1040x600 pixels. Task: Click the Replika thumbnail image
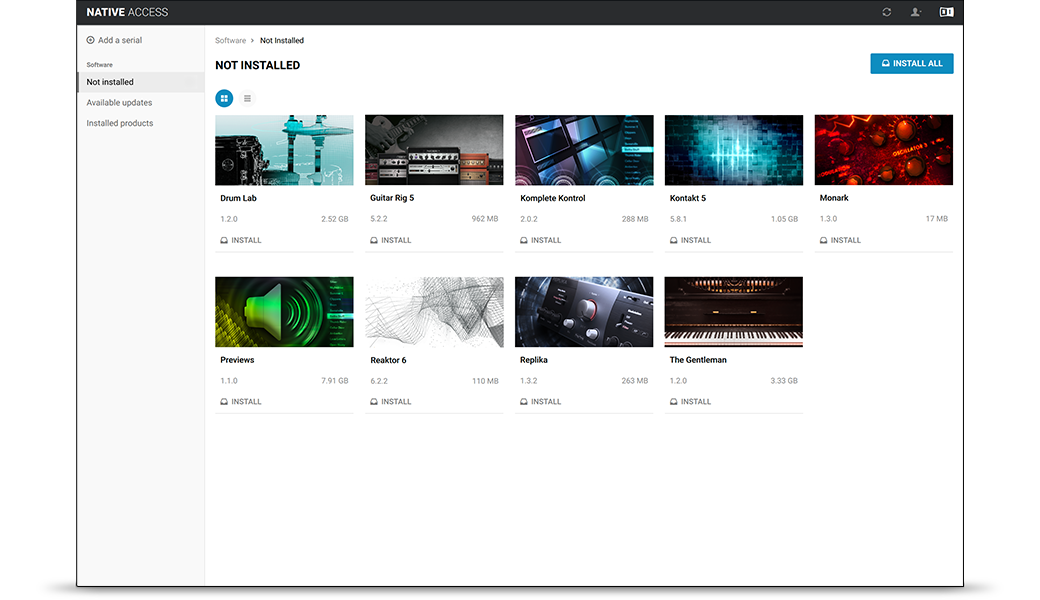tap(584, 312)
